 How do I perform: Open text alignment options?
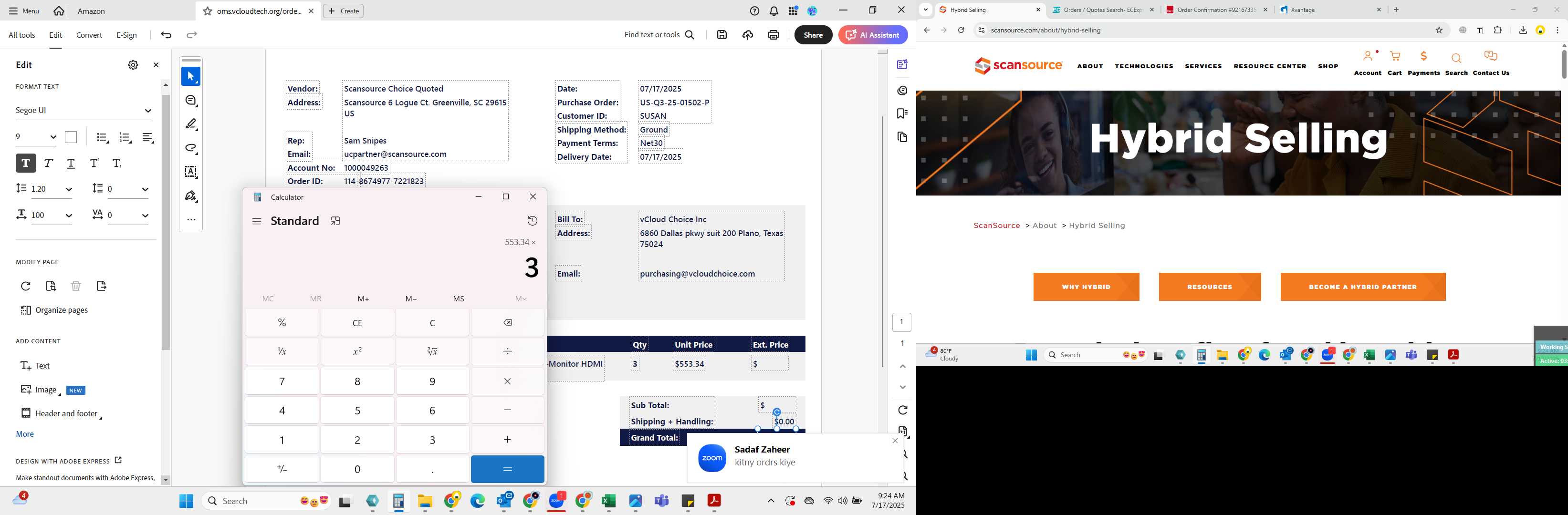pyautogui.click(x=148, y=138)
